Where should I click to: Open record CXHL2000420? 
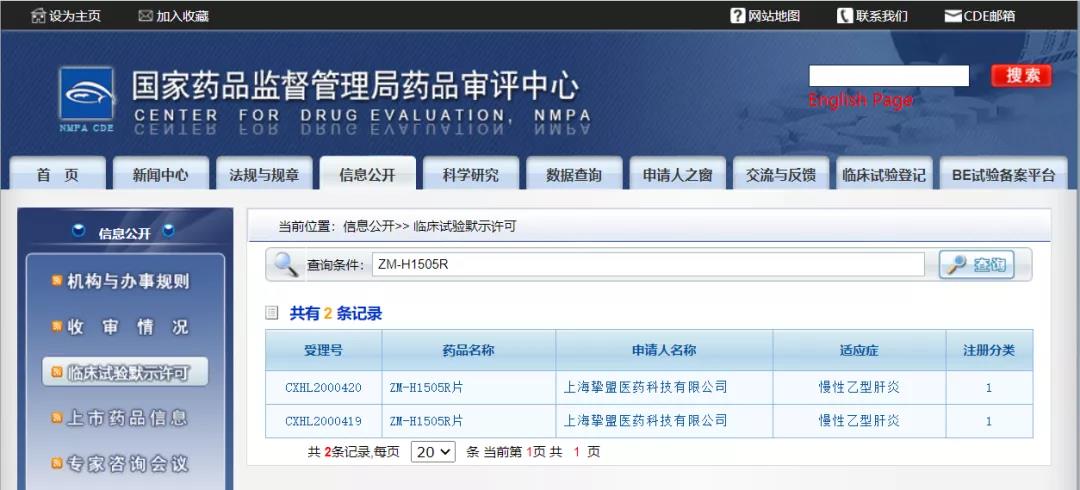pos(323,388)
